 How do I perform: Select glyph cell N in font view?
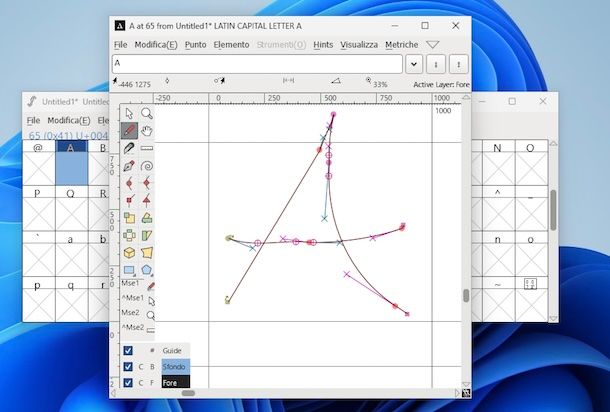tap(499, 163)
